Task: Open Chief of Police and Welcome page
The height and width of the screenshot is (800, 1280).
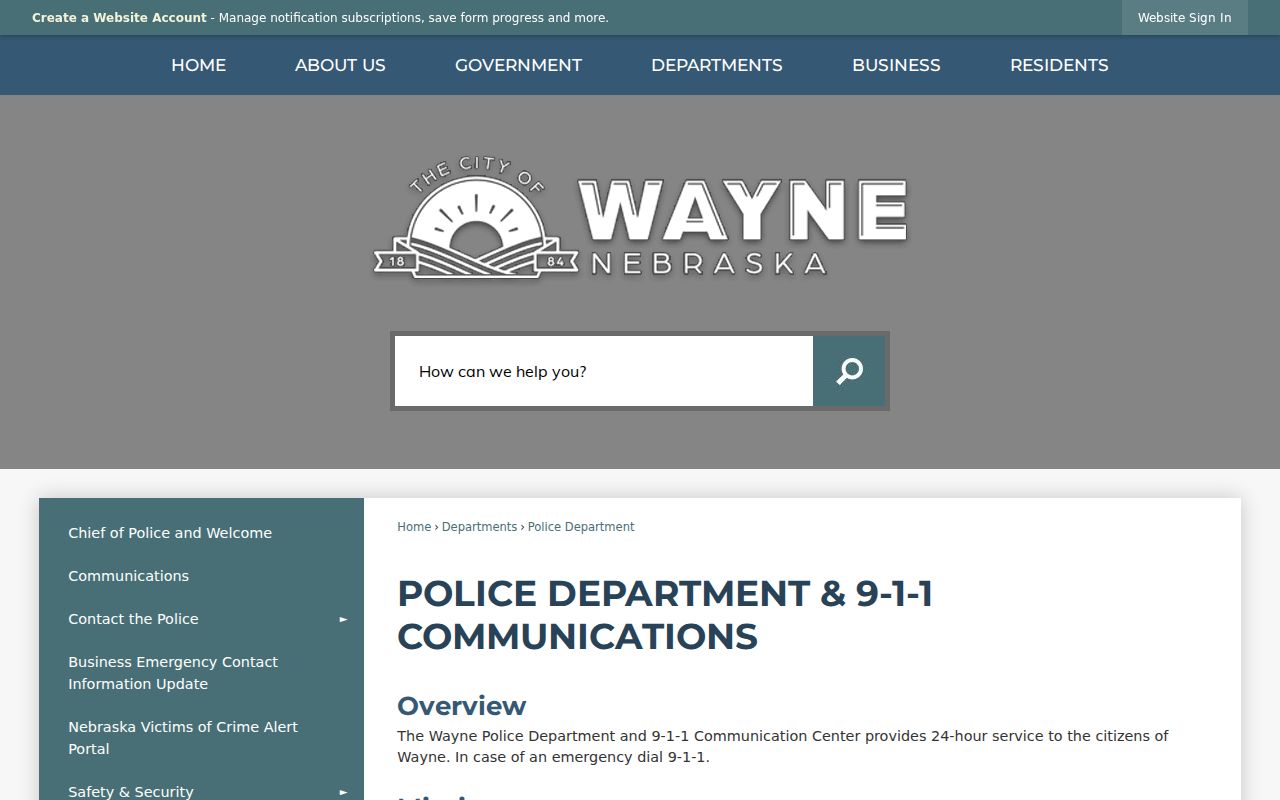Action: (170, 533)
